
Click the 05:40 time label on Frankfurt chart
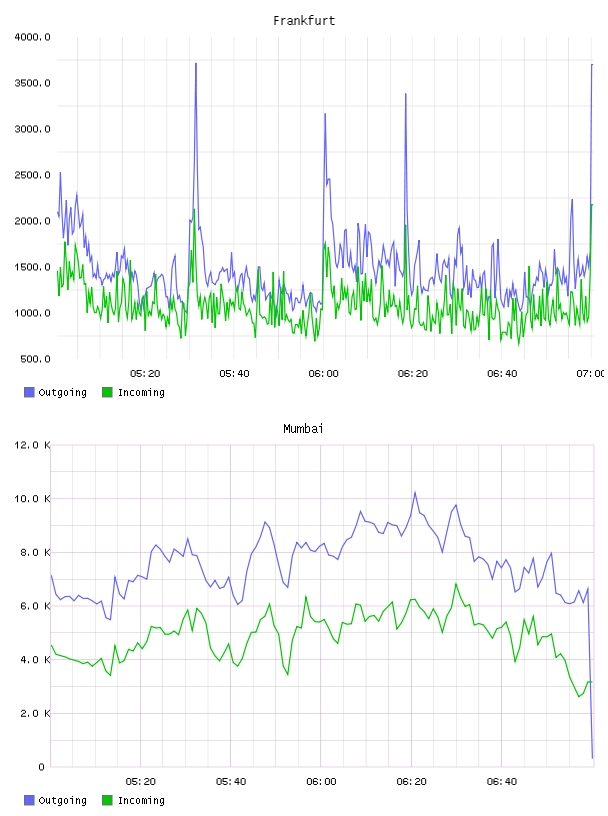[234, 374]
